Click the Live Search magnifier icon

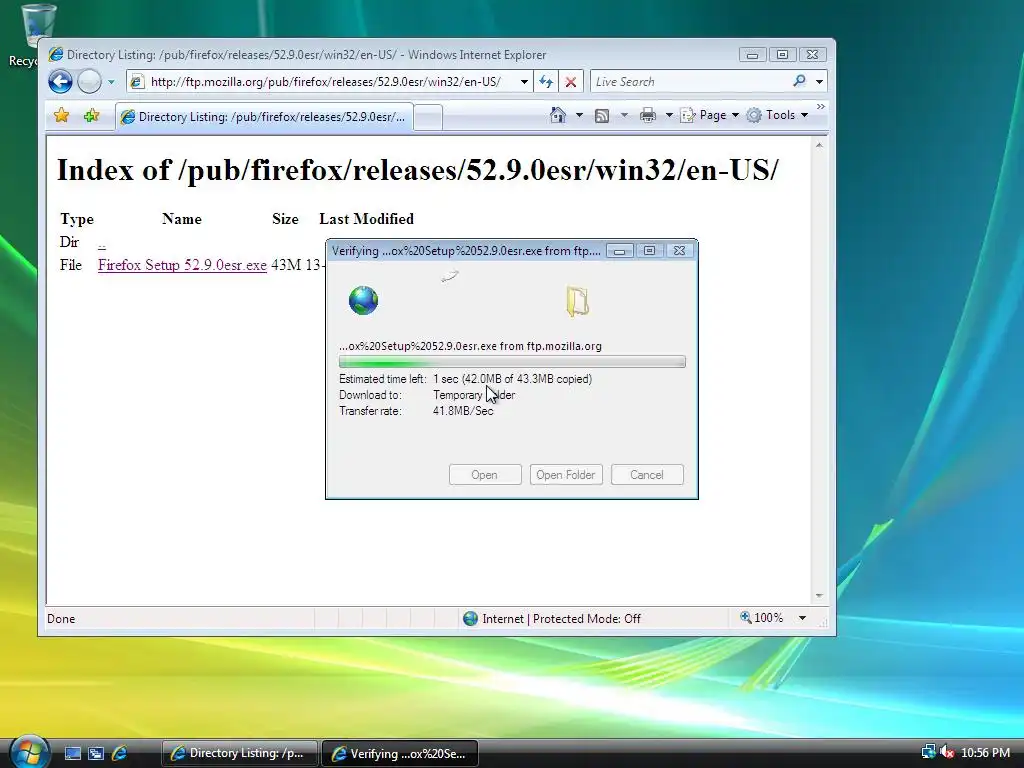799,81
